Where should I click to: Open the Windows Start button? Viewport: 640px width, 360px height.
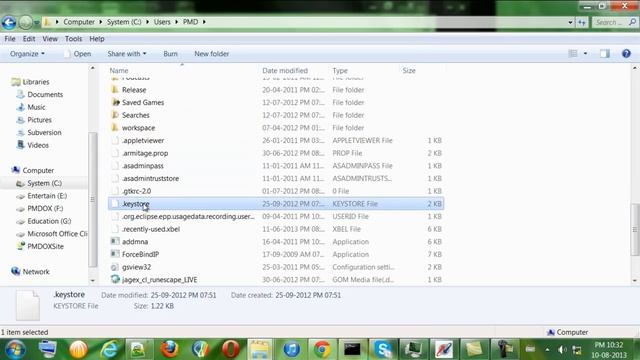[x=15, y=349]
